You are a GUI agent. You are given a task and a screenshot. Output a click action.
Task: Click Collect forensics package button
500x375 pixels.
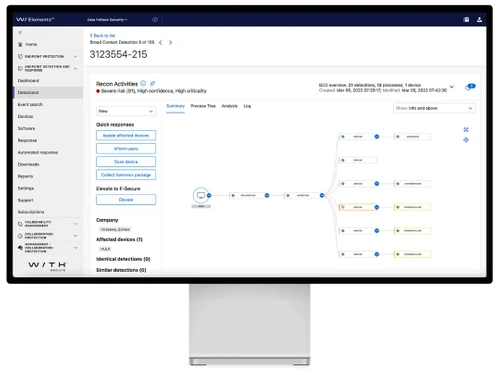coord(126,175)
